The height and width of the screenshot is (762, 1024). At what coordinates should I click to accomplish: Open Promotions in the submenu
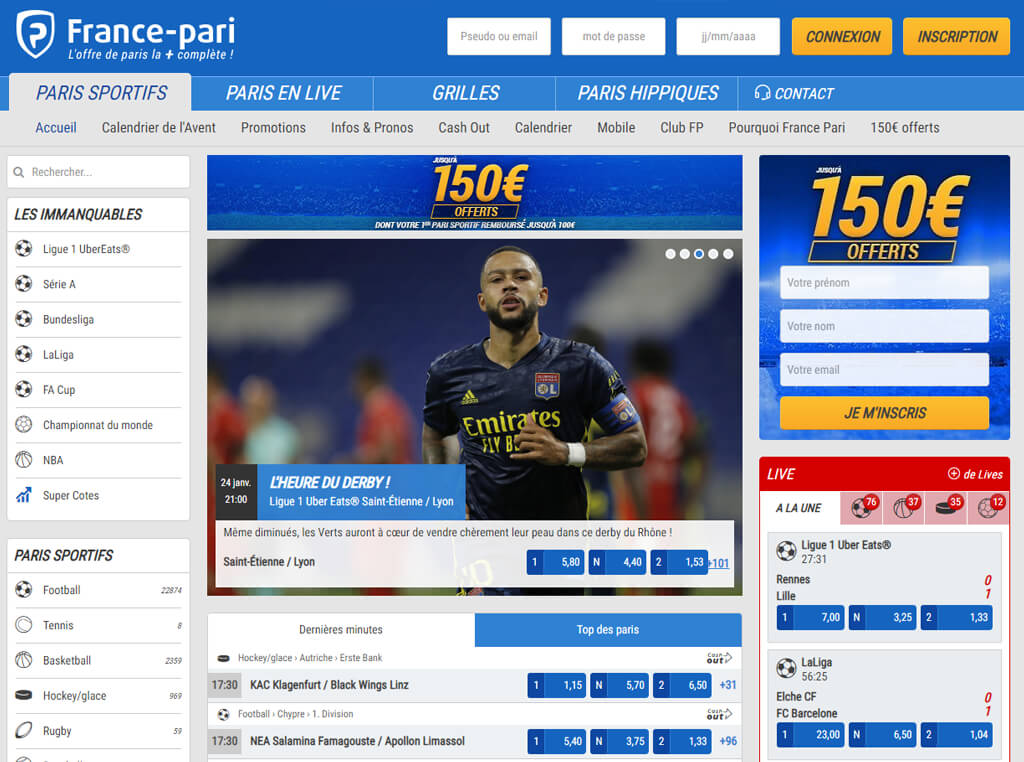point(273,127)
